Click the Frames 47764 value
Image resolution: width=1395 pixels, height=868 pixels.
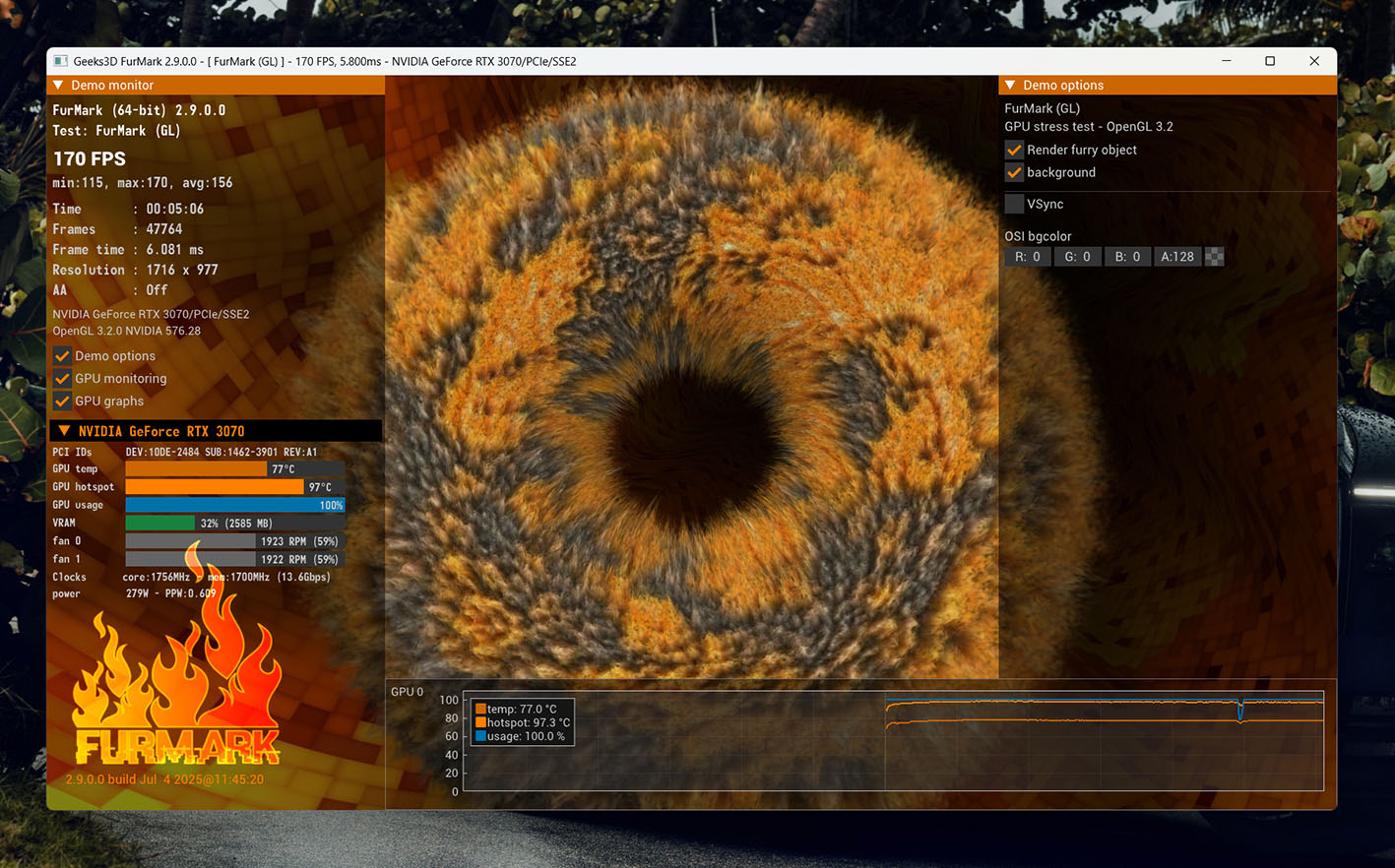coord(164,229)
